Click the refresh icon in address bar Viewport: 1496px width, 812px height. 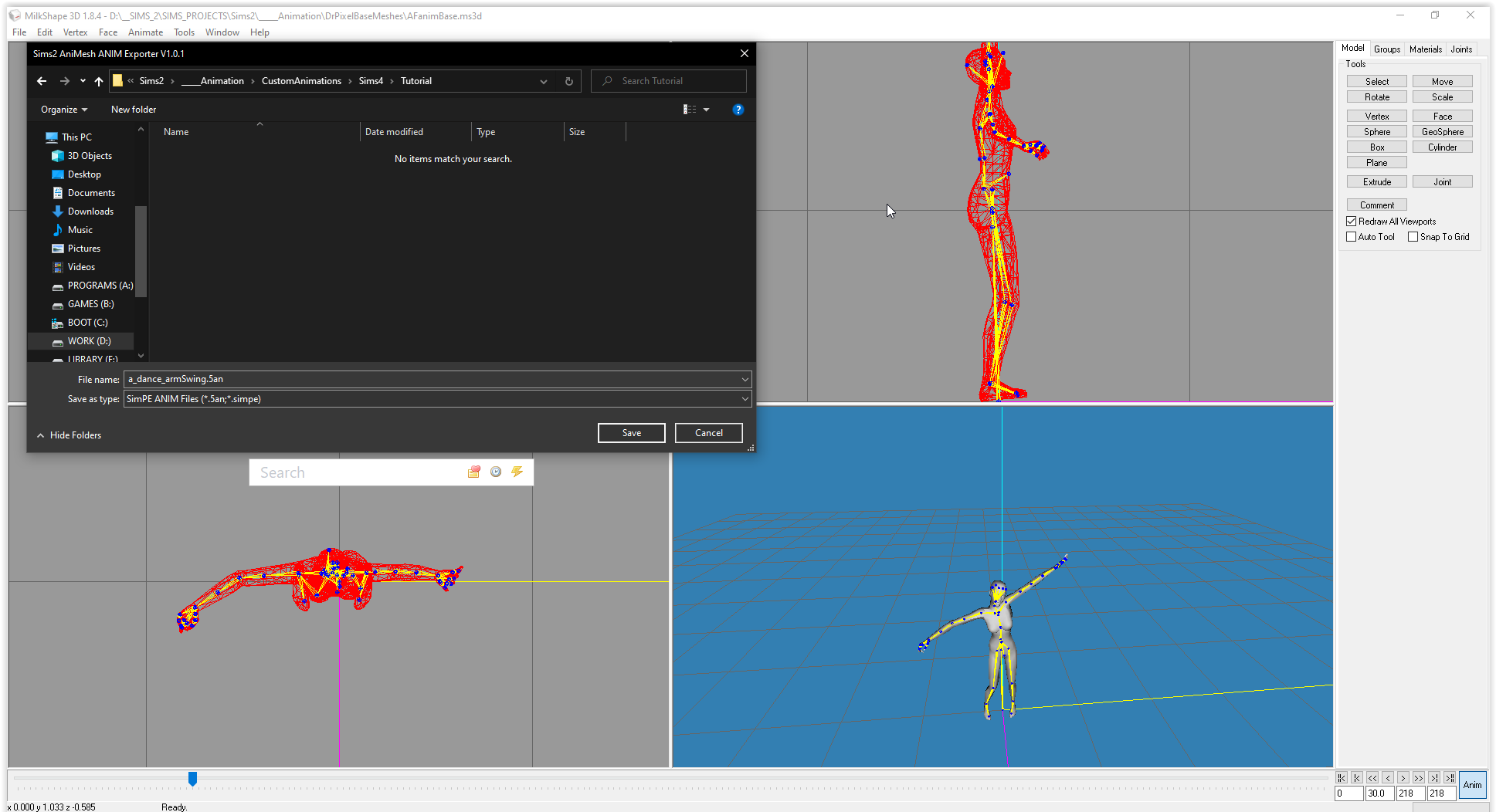(x=569, y=81)
